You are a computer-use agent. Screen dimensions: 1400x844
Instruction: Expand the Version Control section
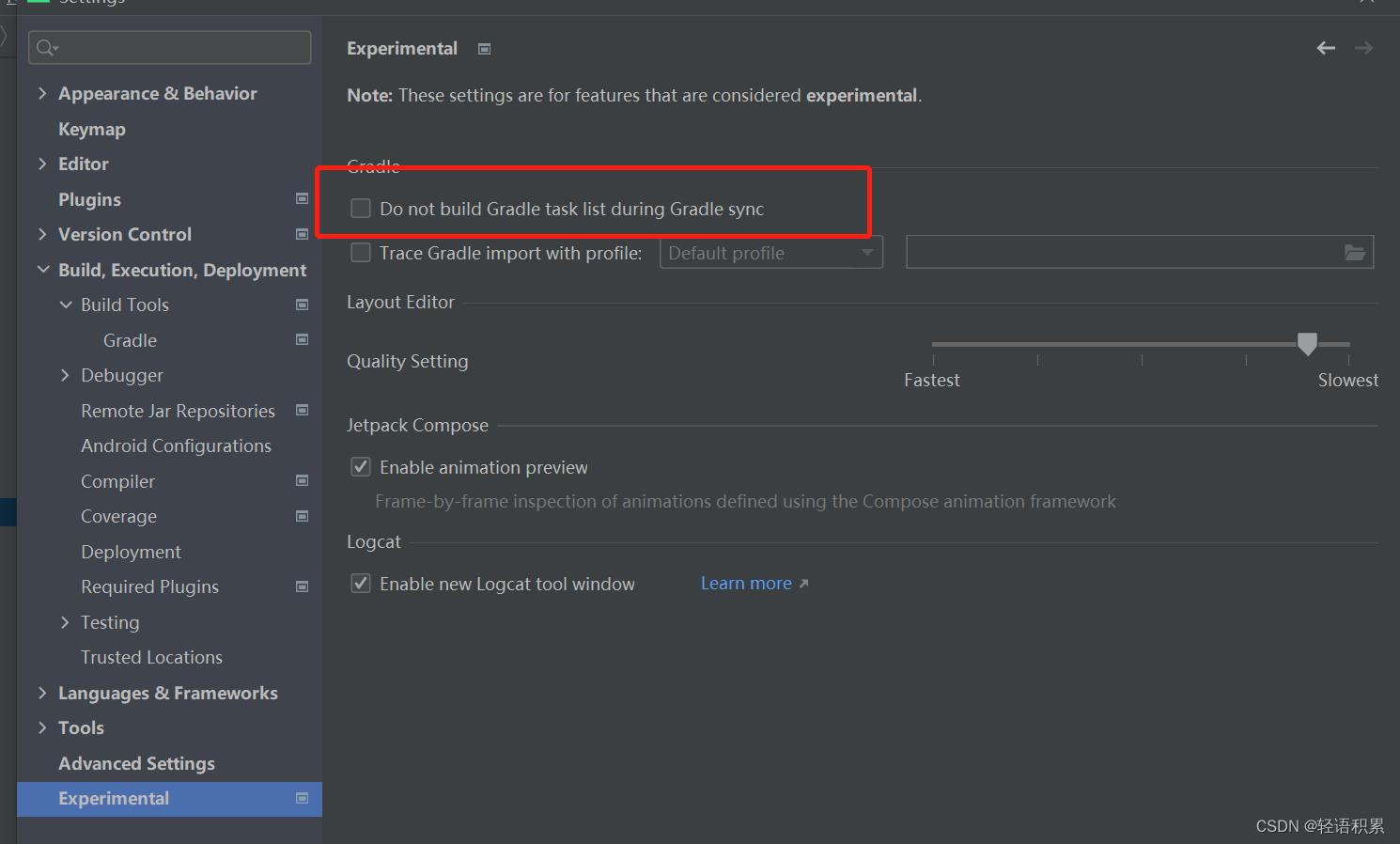(x=42, y=234)
